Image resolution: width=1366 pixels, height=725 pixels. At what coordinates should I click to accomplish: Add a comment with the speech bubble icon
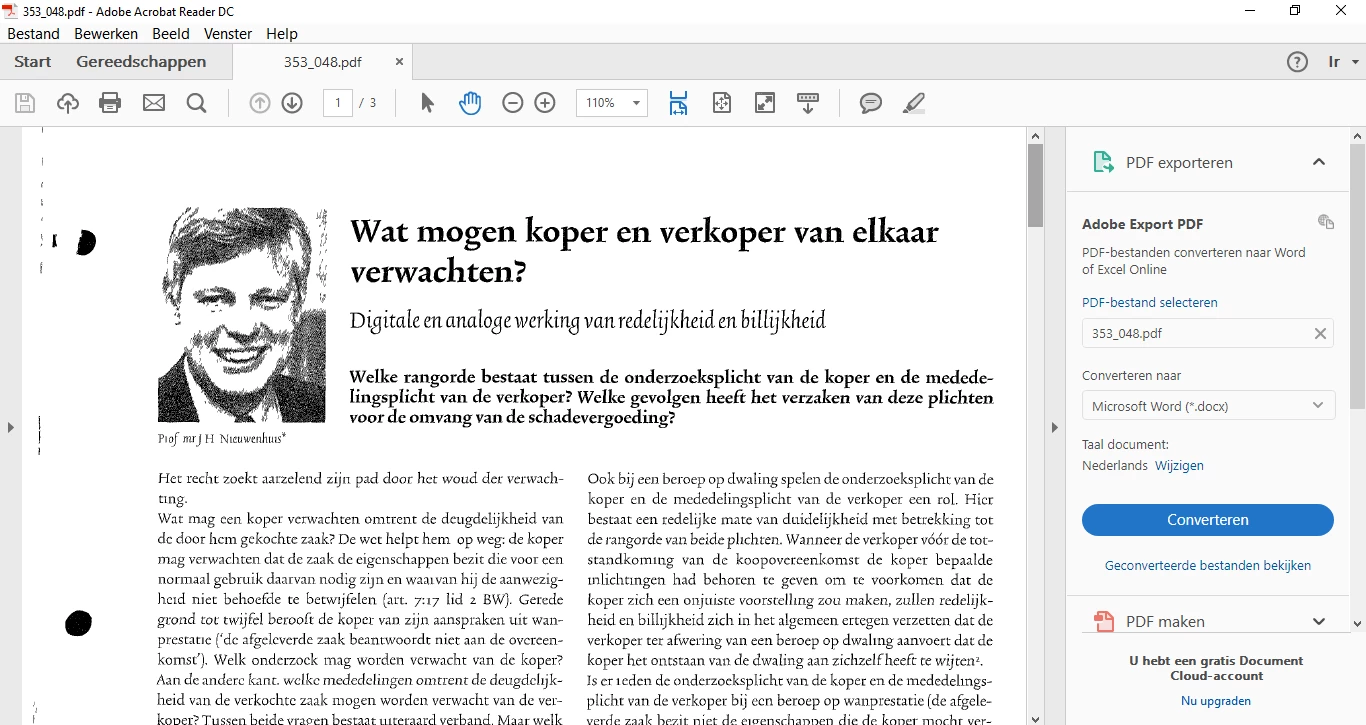coord(871,103)
